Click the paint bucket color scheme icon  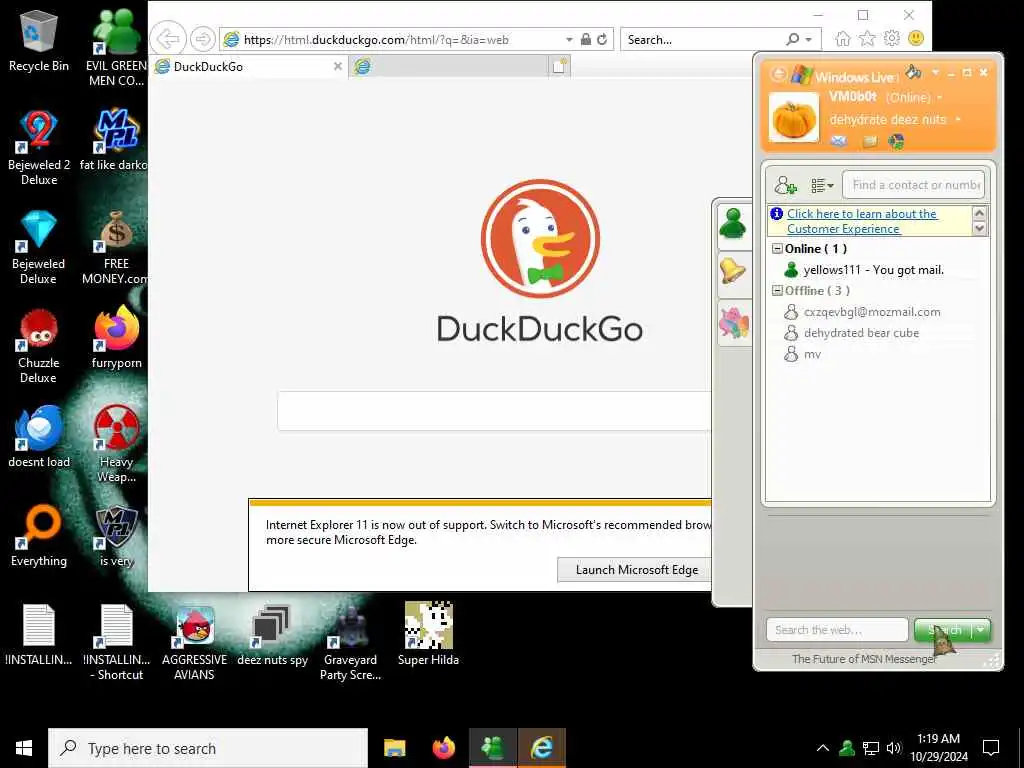coord(913,72)
